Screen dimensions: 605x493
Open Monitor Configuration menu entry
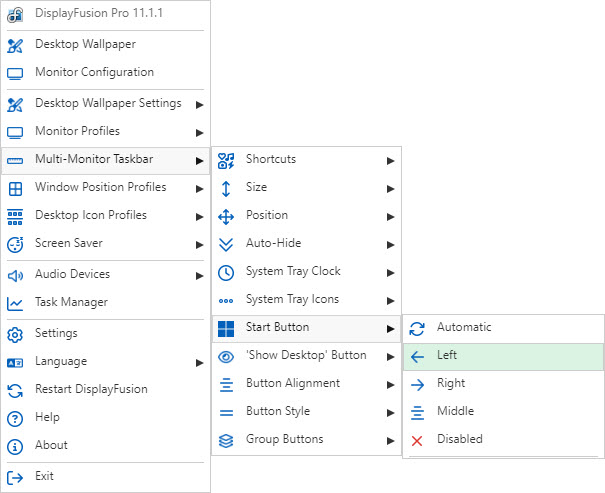click(x=106, y=73)
